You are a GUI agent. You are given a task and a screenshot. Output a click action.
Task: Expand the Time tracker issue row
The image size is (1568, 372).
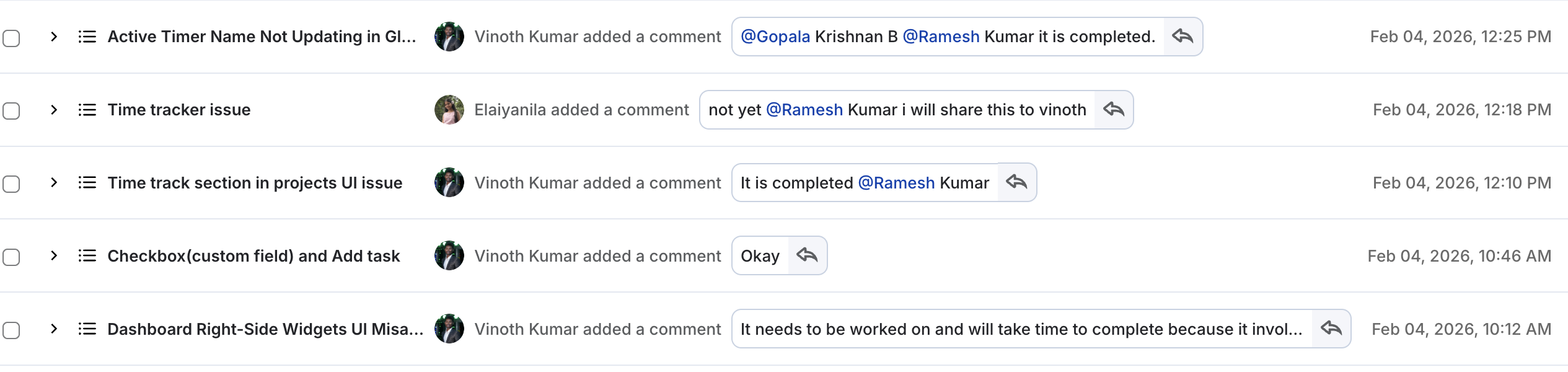54,110
